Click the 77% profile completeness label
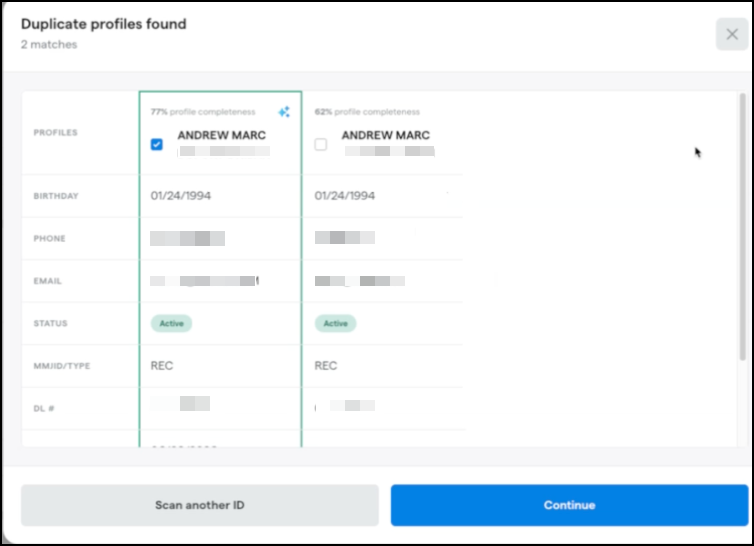The image size is (754, 546). click(x=203, y=112)
